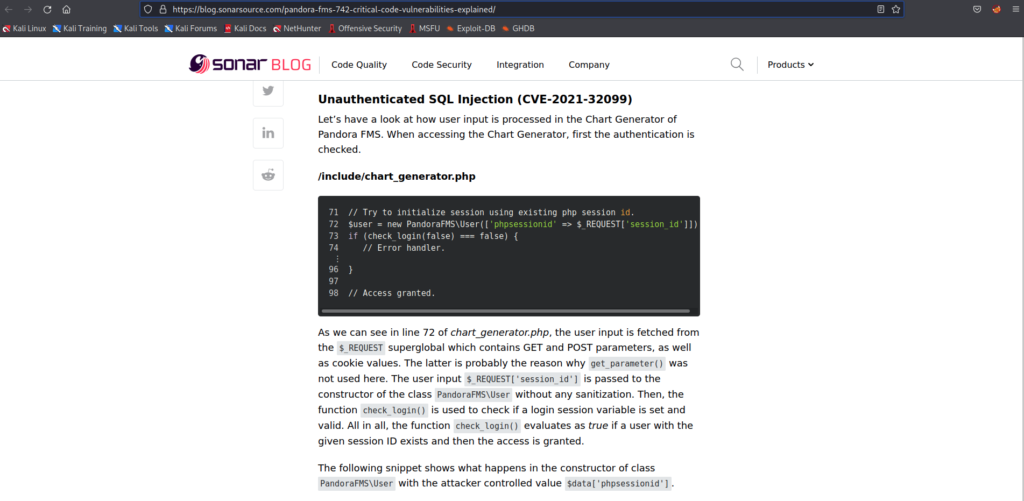Open the shield tracking protection icon
The width and height of the screenshot is (1024, 501).
(148, 9)
